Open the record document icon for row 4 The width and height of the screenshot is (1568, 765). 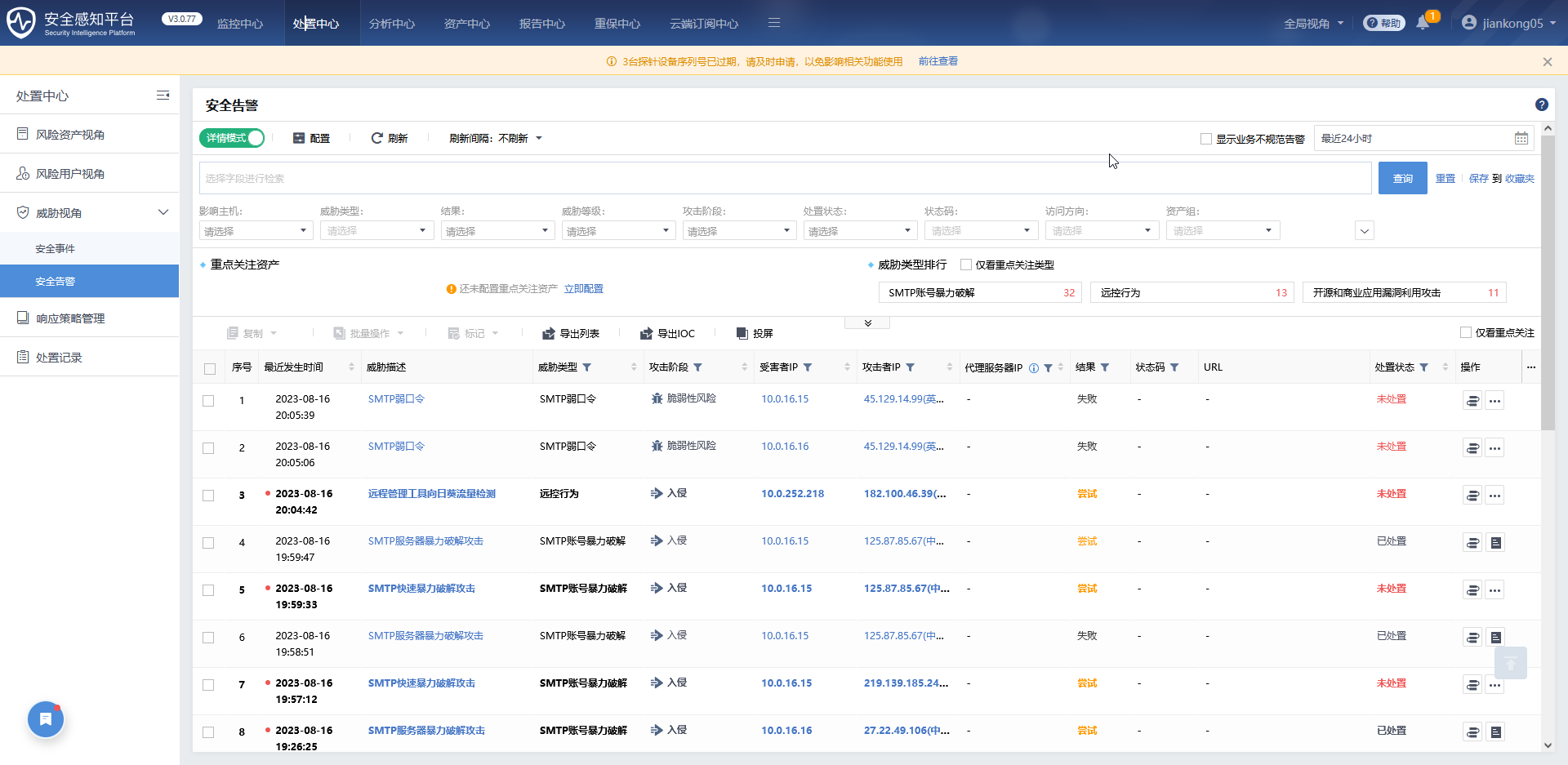click(1495, 543)
